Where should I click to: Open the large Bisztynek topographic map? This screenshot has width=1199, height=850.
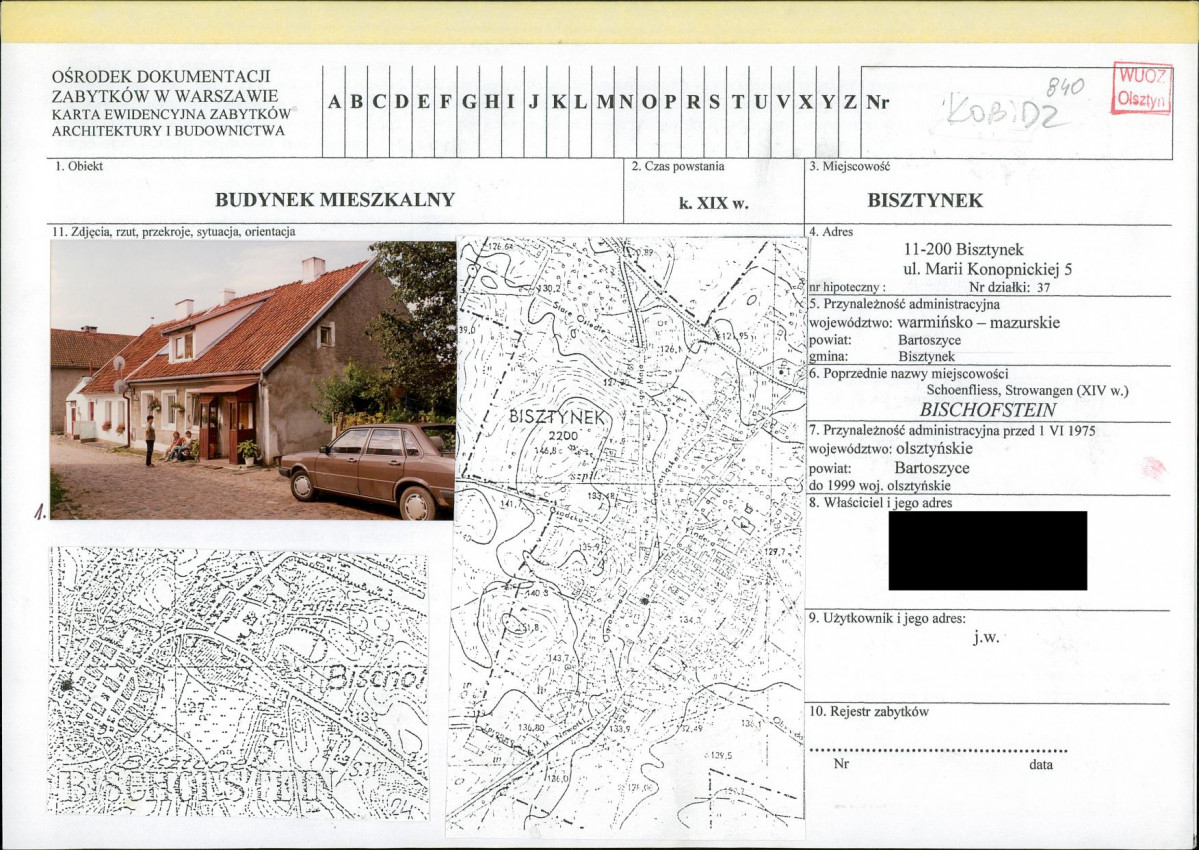point(628,537)
